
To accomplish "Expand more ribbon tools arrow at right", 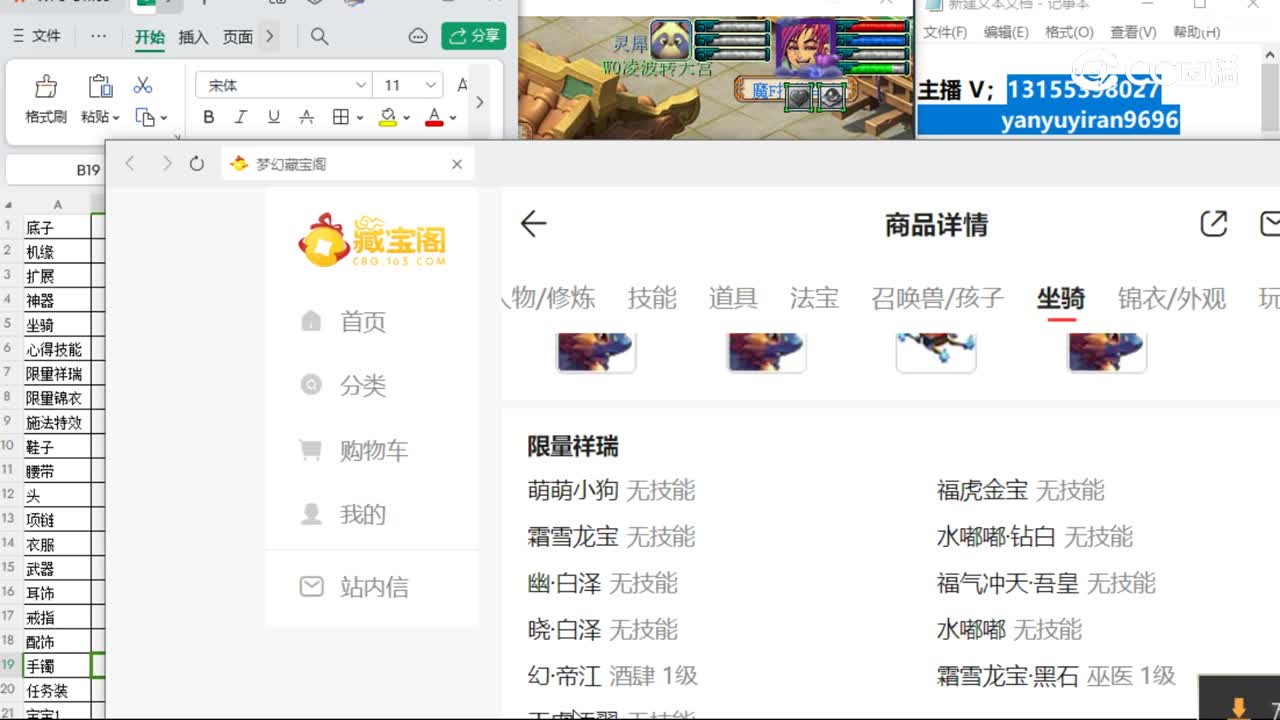I will [x=479, y=102].
